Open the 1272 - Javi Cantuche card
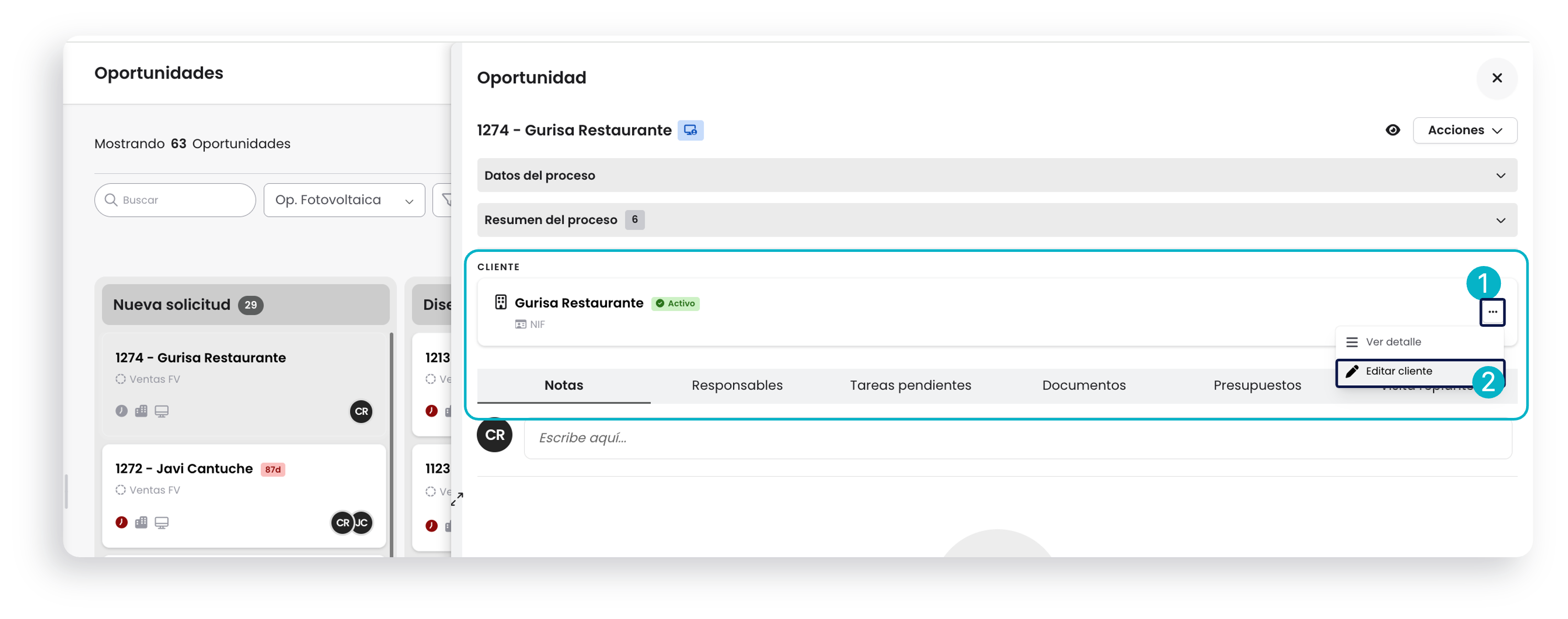 (x=244, y=495)
